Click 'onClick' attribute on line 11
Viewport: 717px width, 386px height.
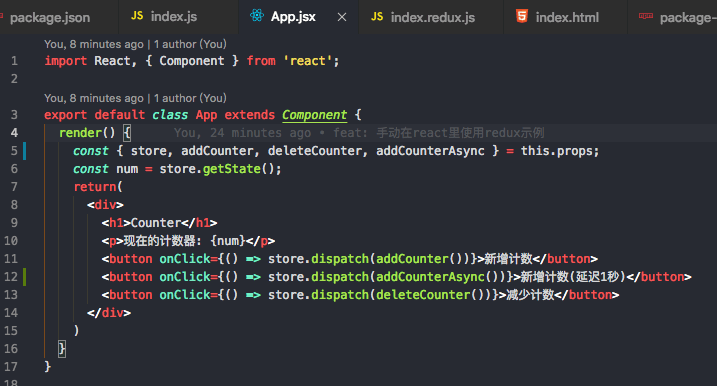click(x=185, y=259)
